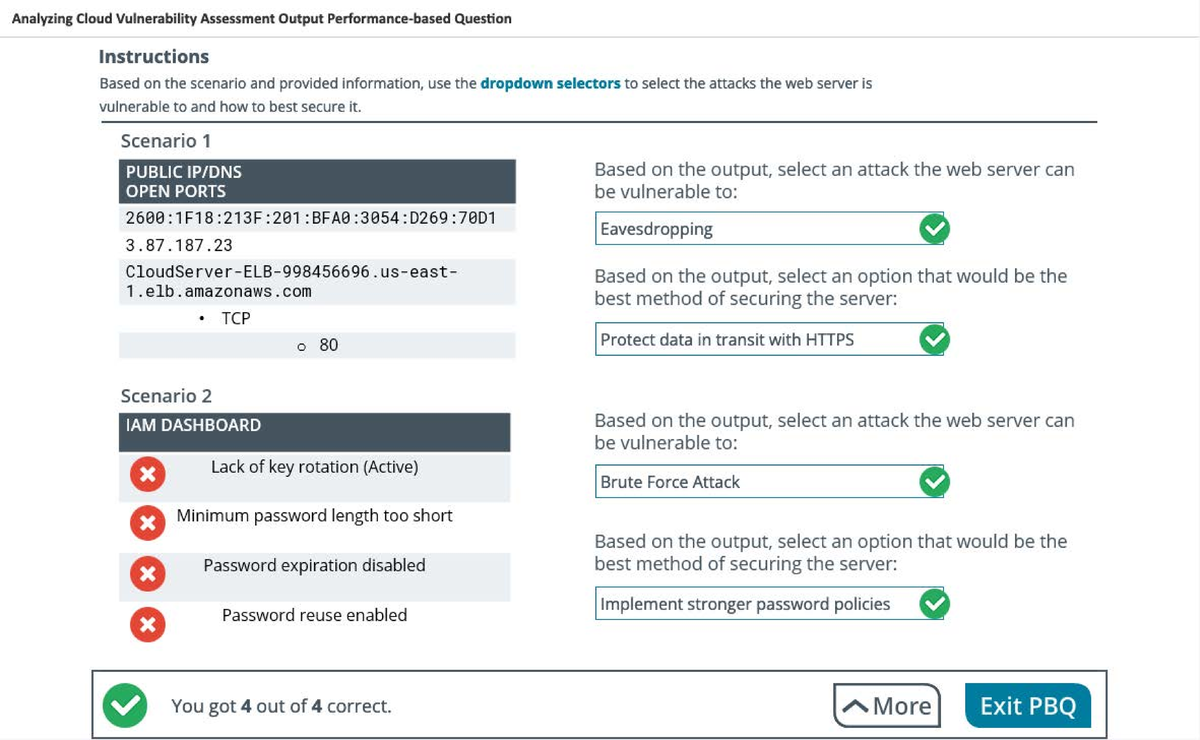1200x740 pixels.
Task: Click the Exit PBQ button
Action: coord(1027,704)
